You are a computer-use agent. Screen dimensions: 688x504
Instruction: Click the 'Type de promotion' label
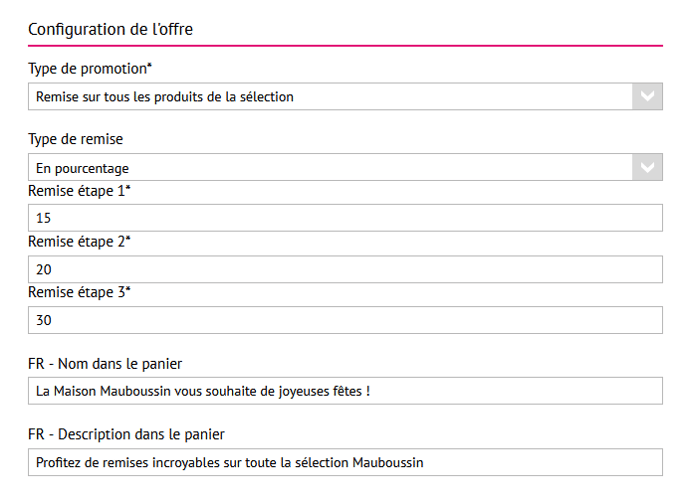coord(88,68)
